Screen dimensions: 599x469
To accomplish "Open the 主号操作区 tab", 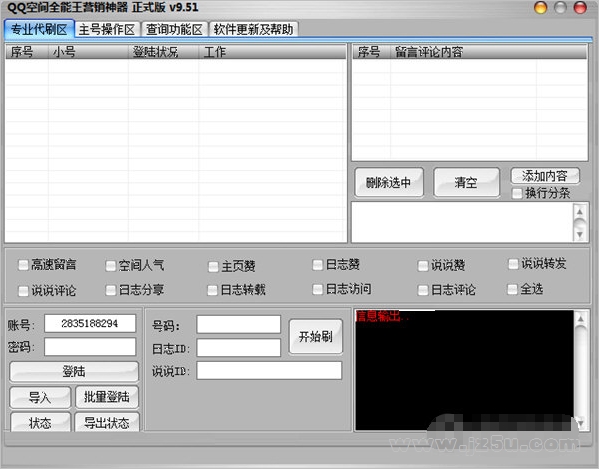I will pyautogui.click(x=107, y=29).
